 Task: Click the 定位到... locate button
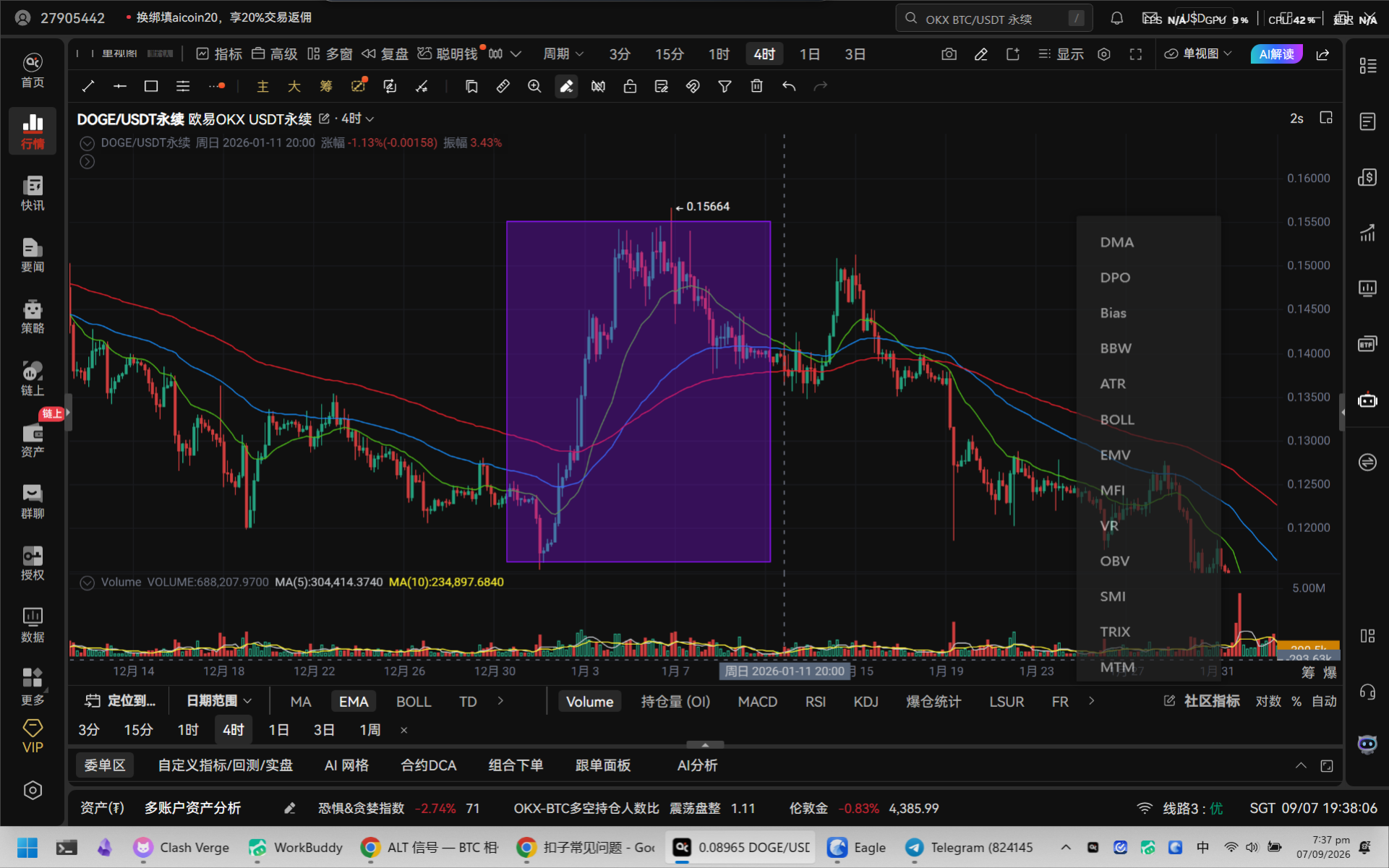[121, 701]
